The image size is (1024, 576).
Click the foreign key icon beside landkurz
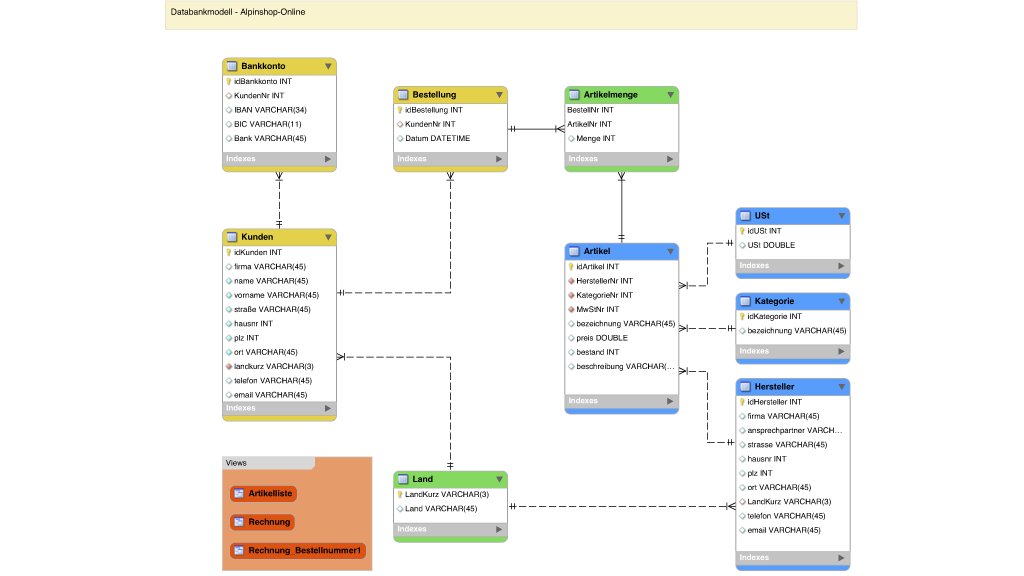pyautogui.click(x=229, y=366)
